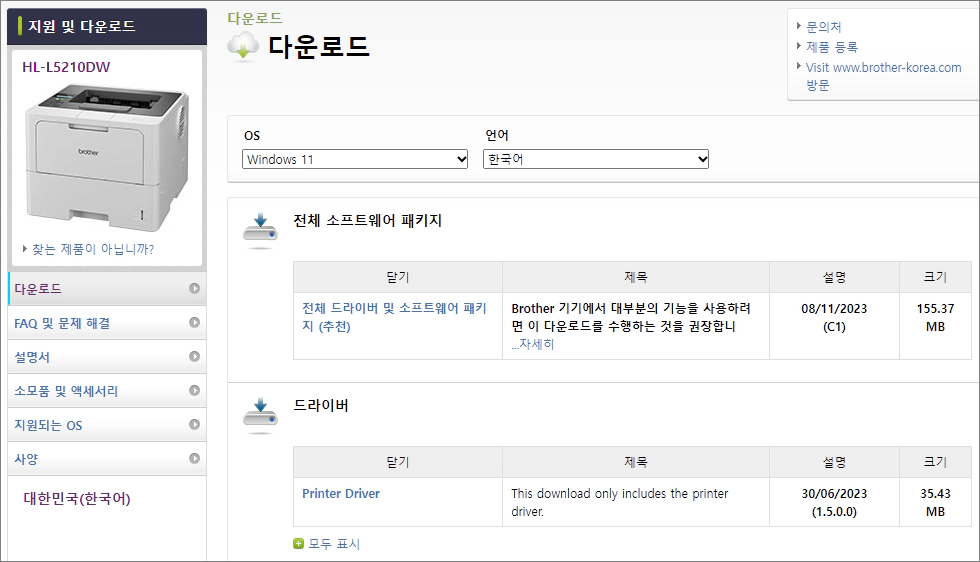Click the 대한민국(한국어) region text
The height and width of the screenshot is (562, 980).
click(x=77, y=498)
